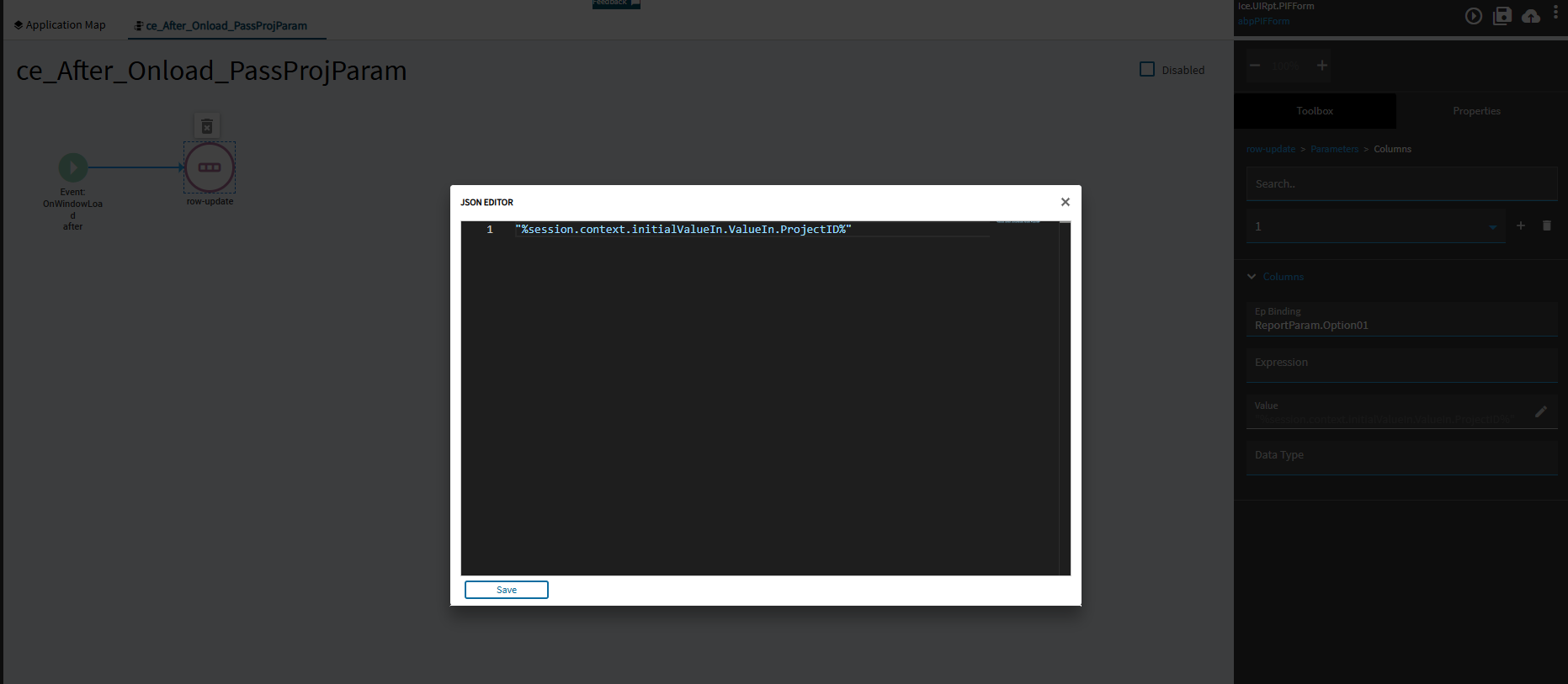Open the vertical three-dot menu
This screenshot has height=684, width=1568.
click(x=1555, y=13)
